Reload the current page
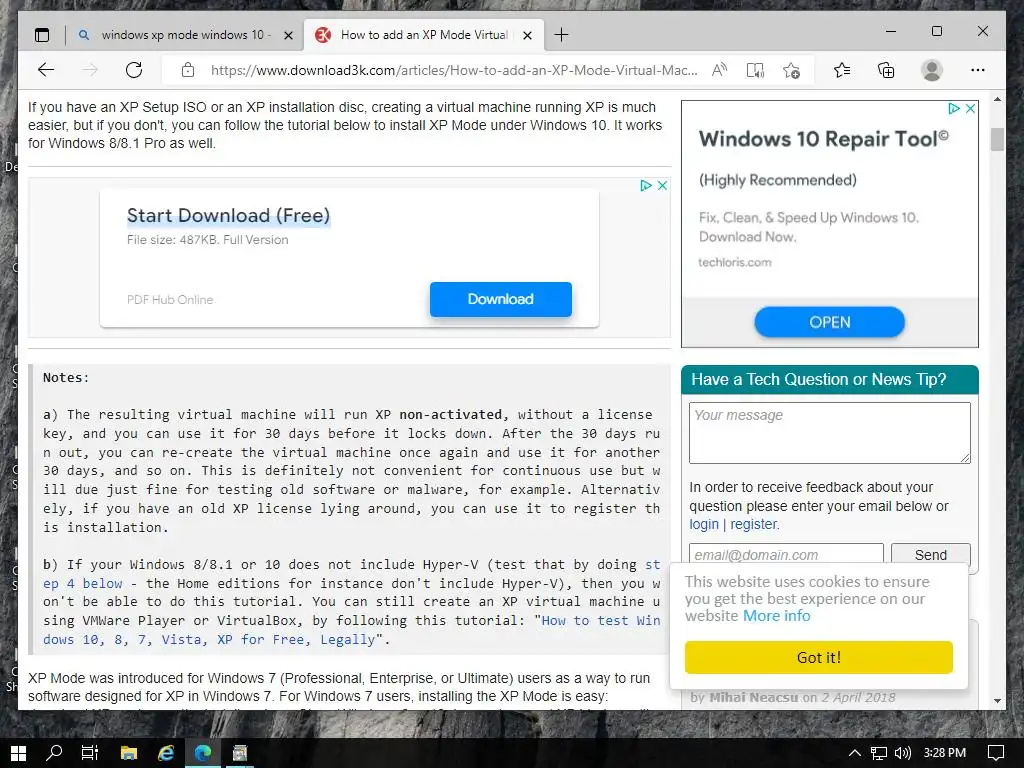This screenshot has height=768, width=1024. 134,70
